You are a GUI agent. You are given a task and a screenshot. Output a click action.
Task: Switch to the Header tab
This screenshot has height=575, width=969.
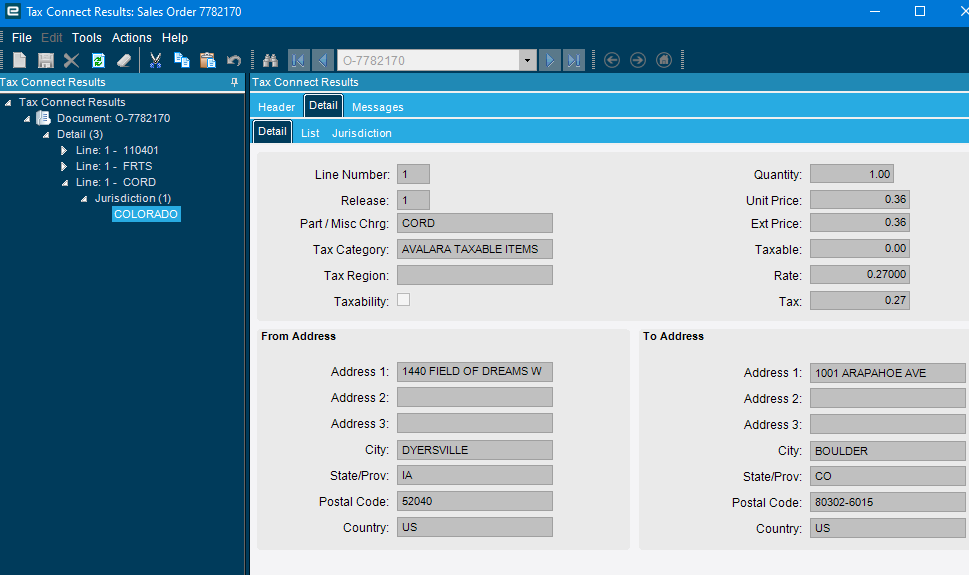276,107
